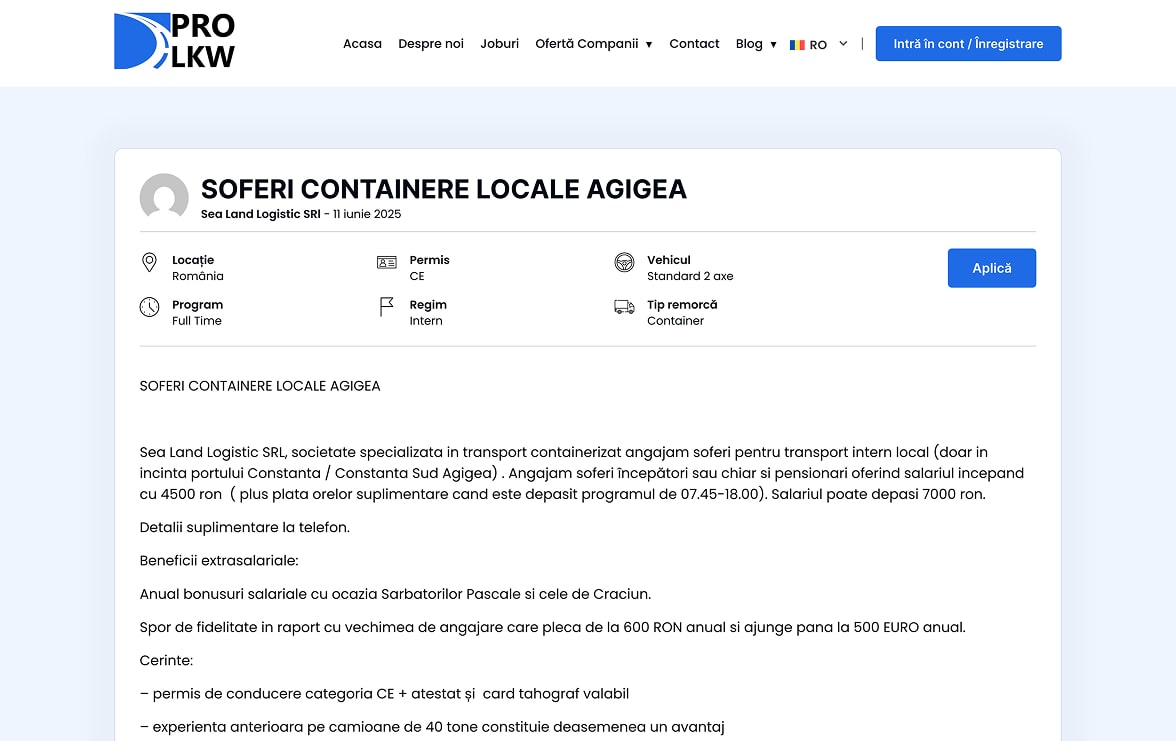Click the flag Regim icon
The image size is (1176, 741).
[x=387, y=307]
